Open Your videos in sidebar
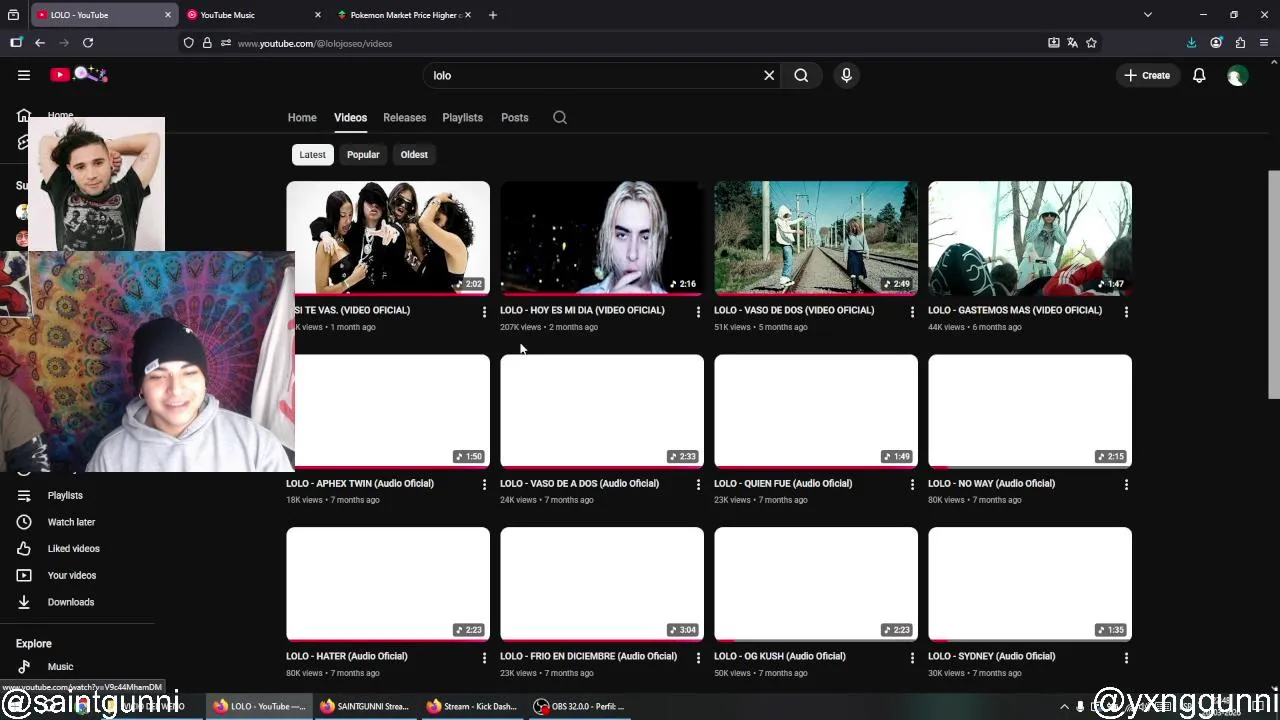Image resolution: width=1280 pixels, height=720 pixels. pyautogui.click(x=72, y=576)
